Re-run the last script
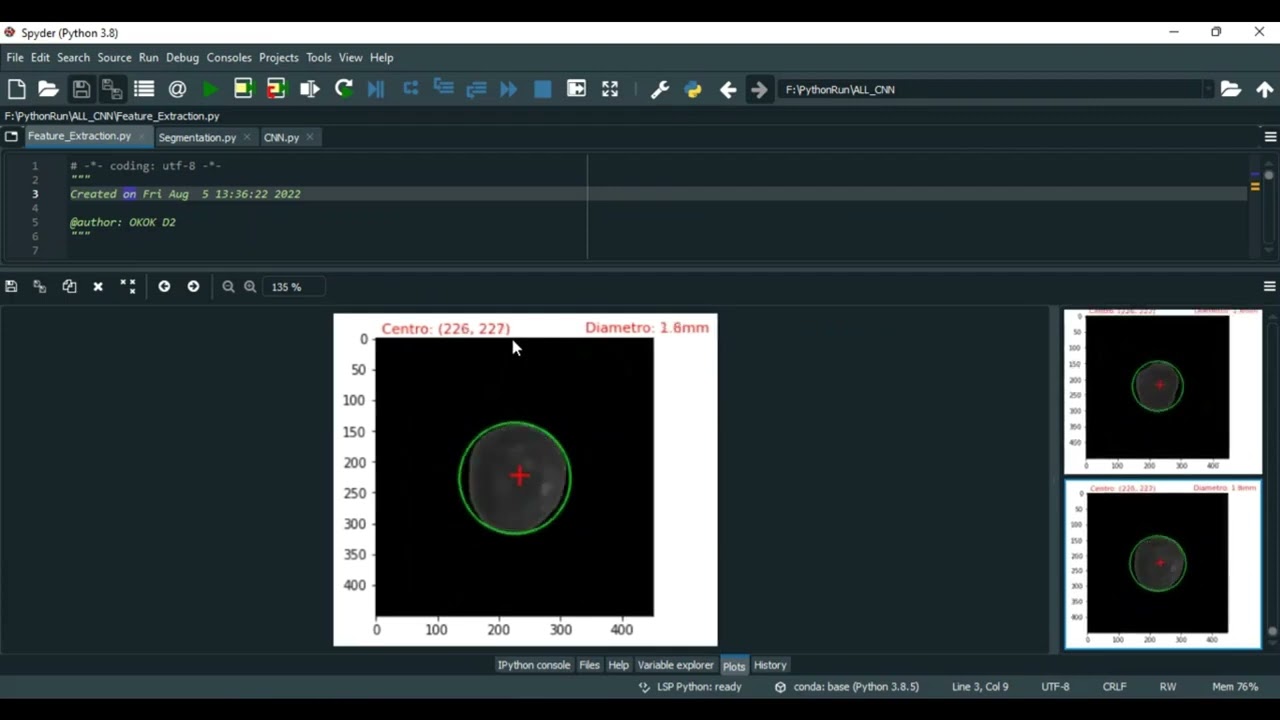The height and width of the screenshot is (720, 1280). 343,89
